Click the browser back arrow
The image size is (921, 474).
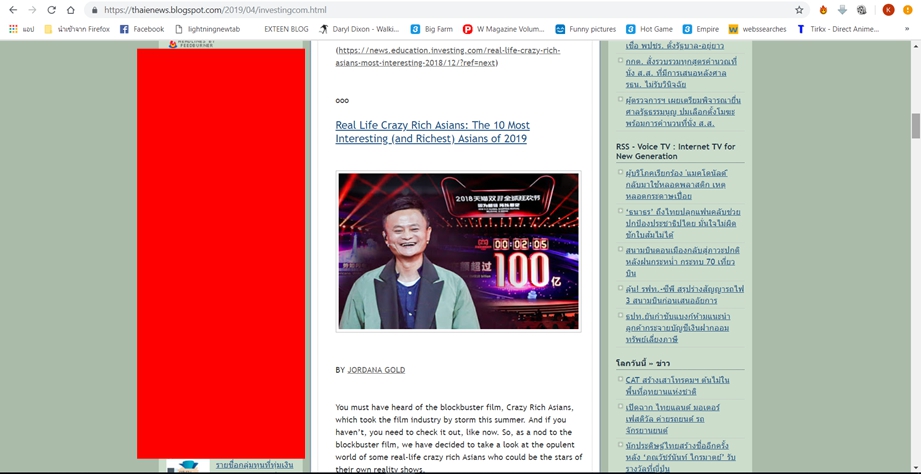(x=13, y=10)
